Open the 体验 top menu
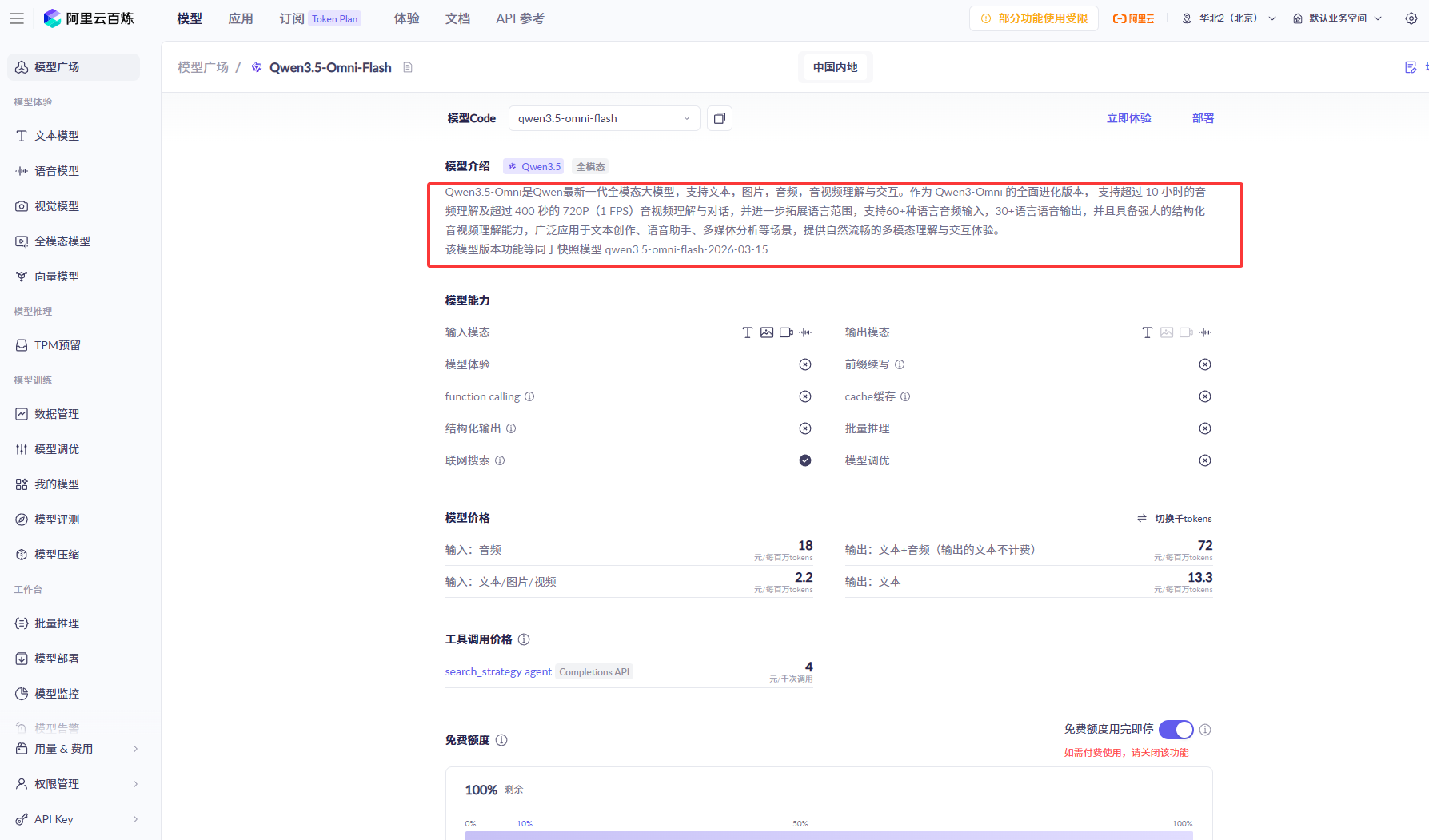 coord(407,18)
